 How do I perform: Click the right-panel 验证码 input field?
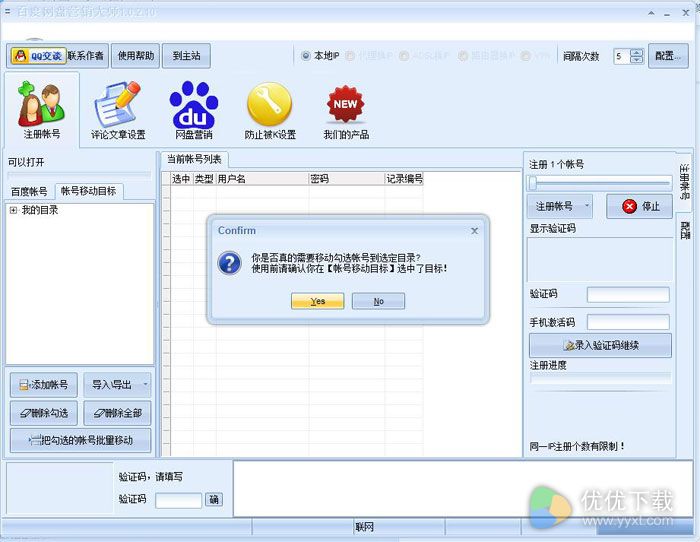(x=628, y=295)
